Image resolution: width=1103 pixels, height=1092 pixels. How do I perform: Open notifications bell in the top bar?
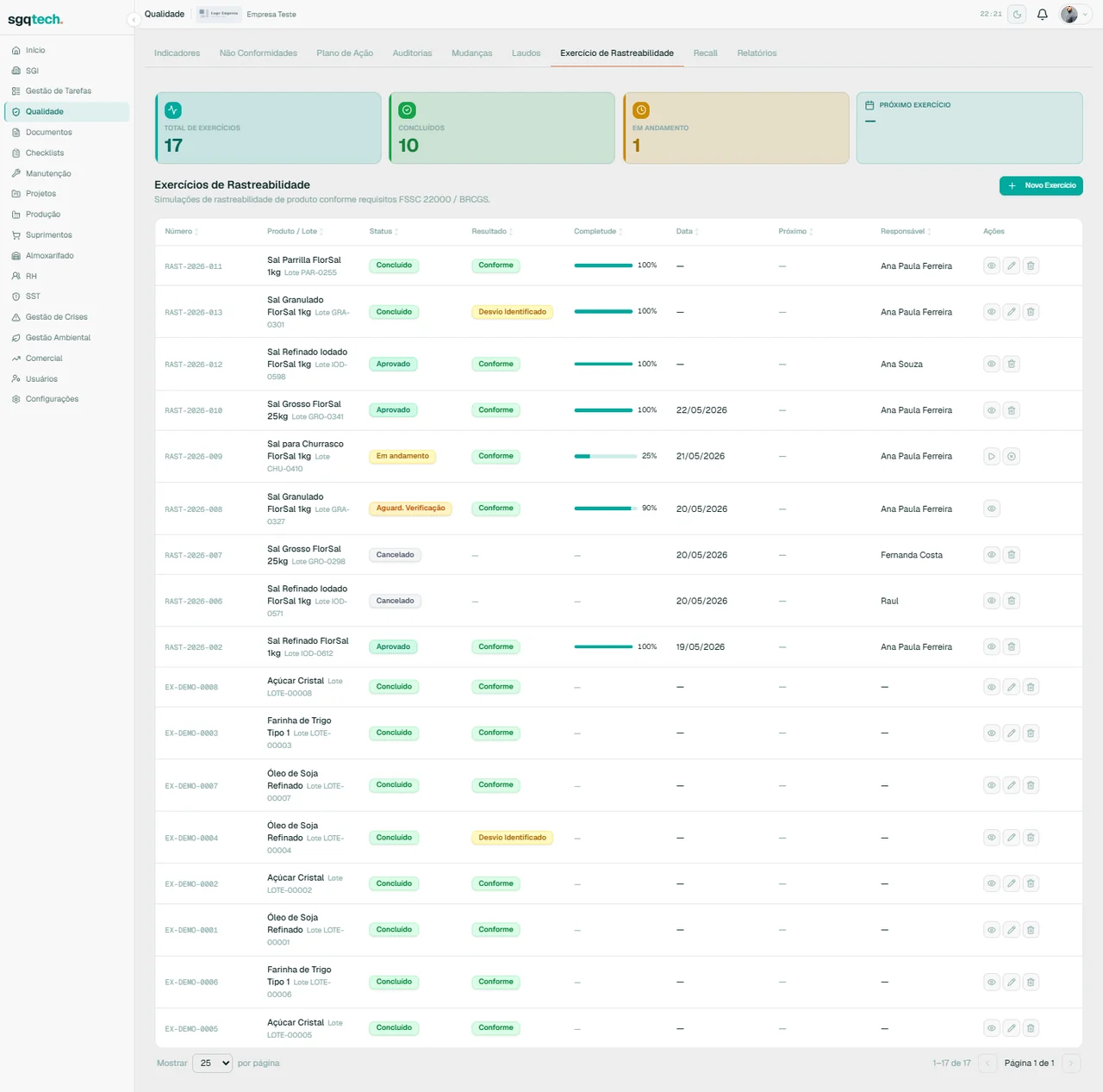pos(1042,14)
